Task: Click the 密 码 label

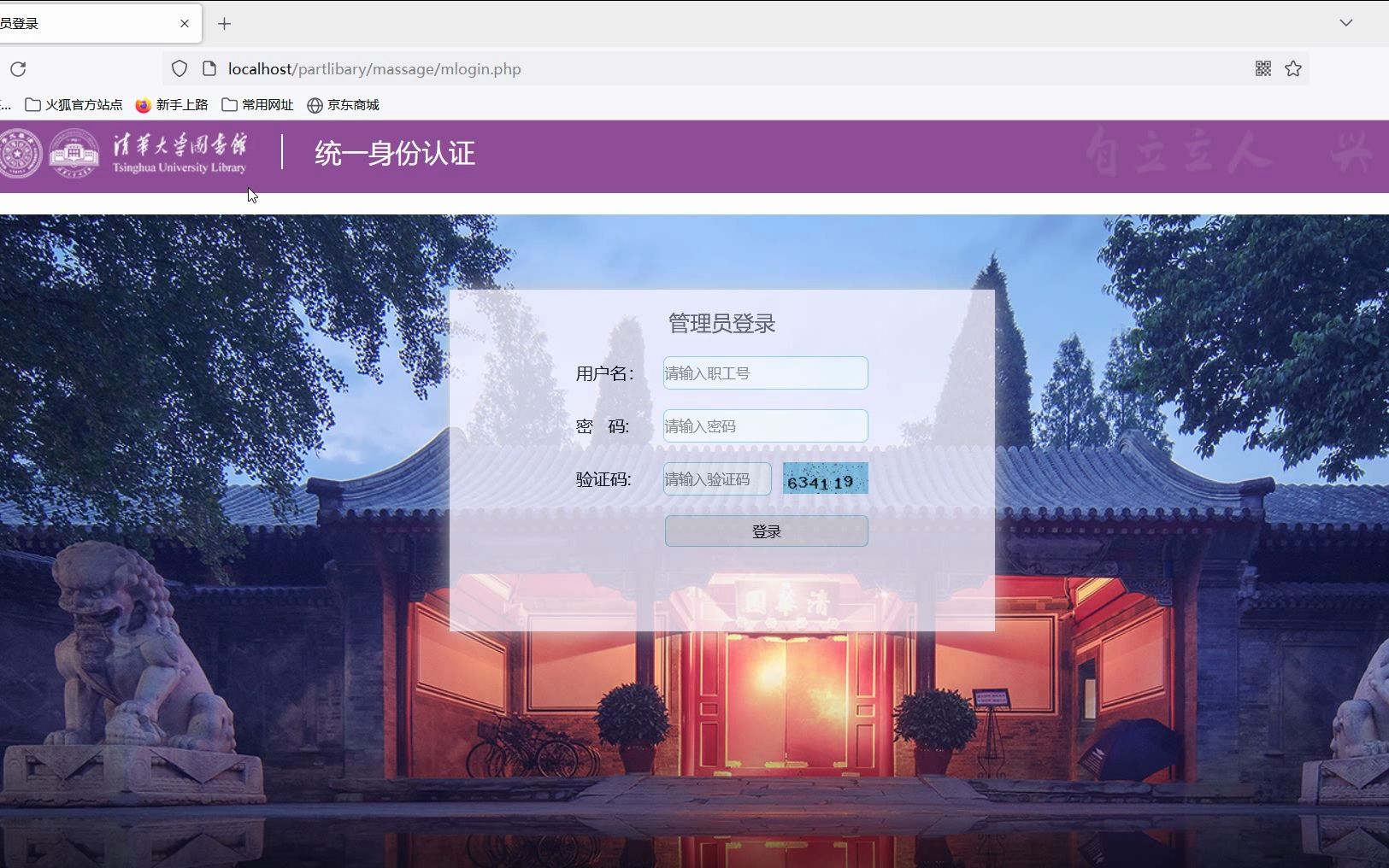Action: coord(603,426)
